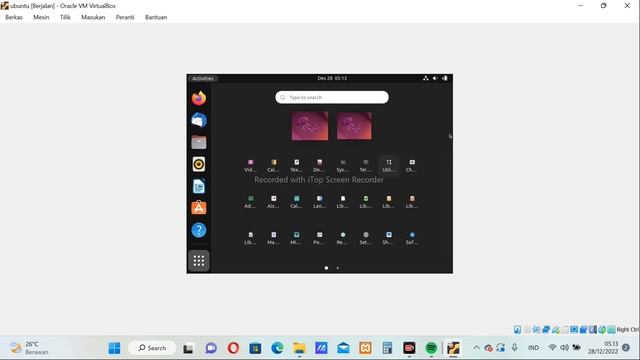Click the Windows taskbar Search box

(x=152, y=348)
